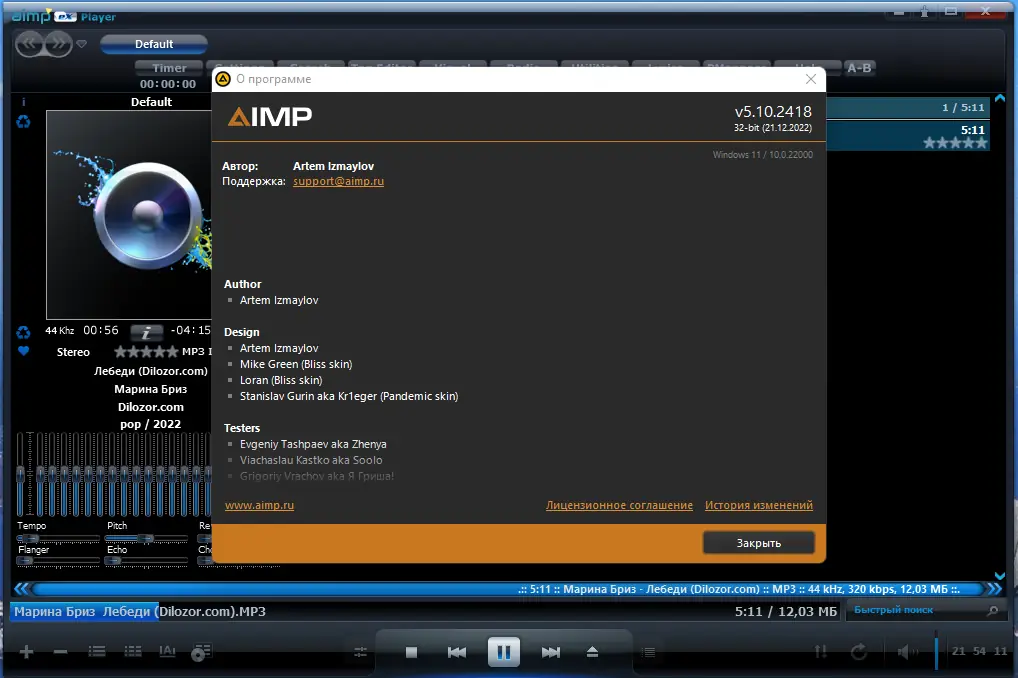Open the equalizer sliders icon beside stop
The image size is (1018, 678).
click(x=361, y=652)
